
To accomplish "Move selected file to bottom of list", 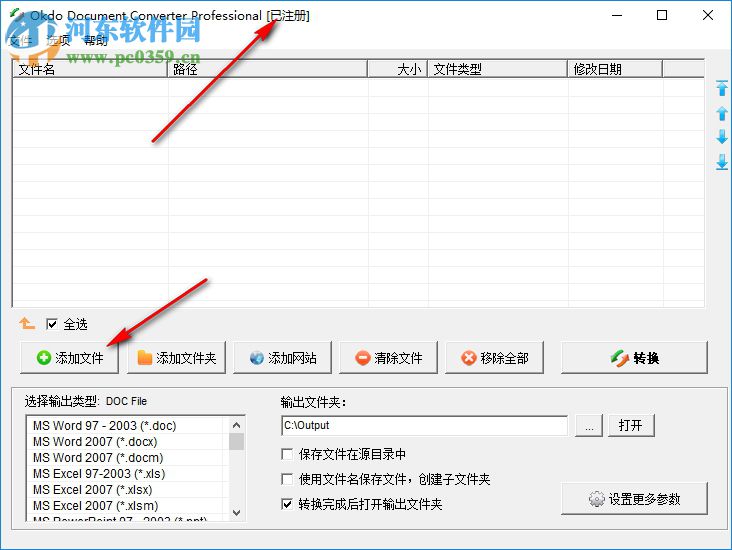I will point(722,162).
